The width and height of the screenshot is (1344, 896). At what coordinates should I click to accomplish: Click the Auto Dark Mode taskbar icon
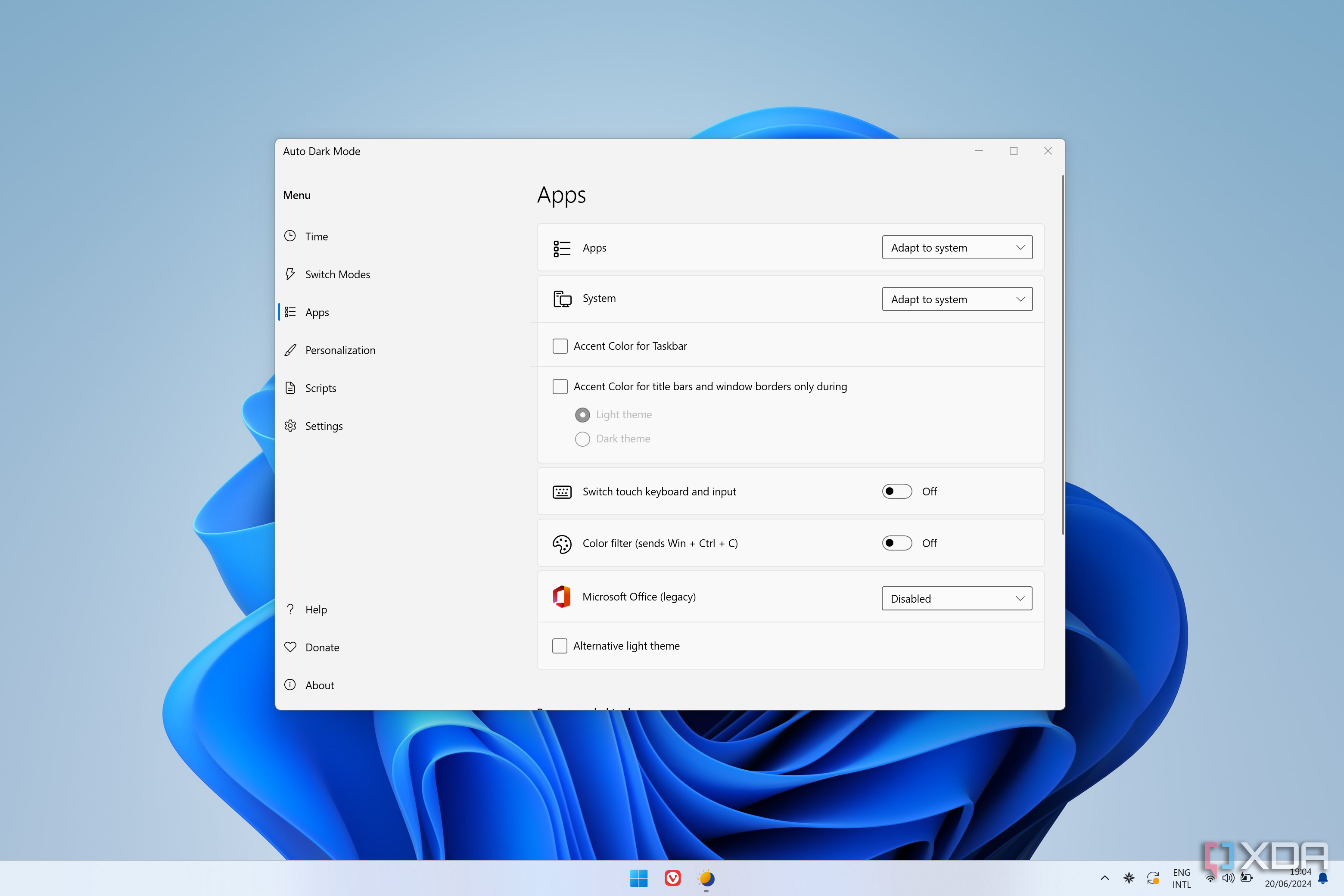(706, 878)
